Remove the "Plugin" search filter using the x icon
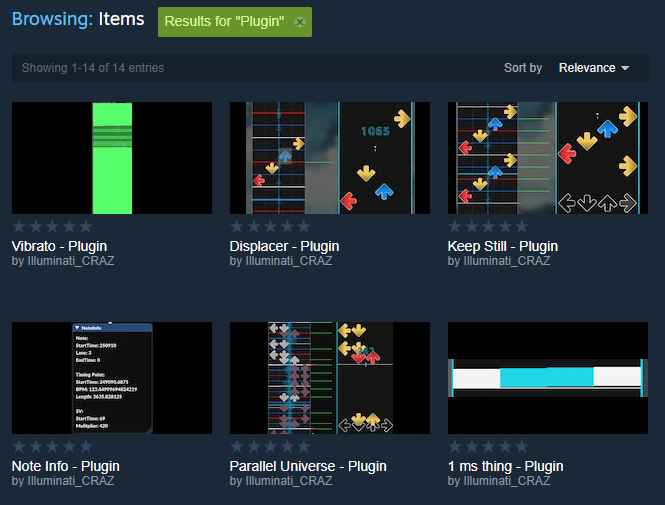Viewport: 665px width, 505px height. click(300, 22)
